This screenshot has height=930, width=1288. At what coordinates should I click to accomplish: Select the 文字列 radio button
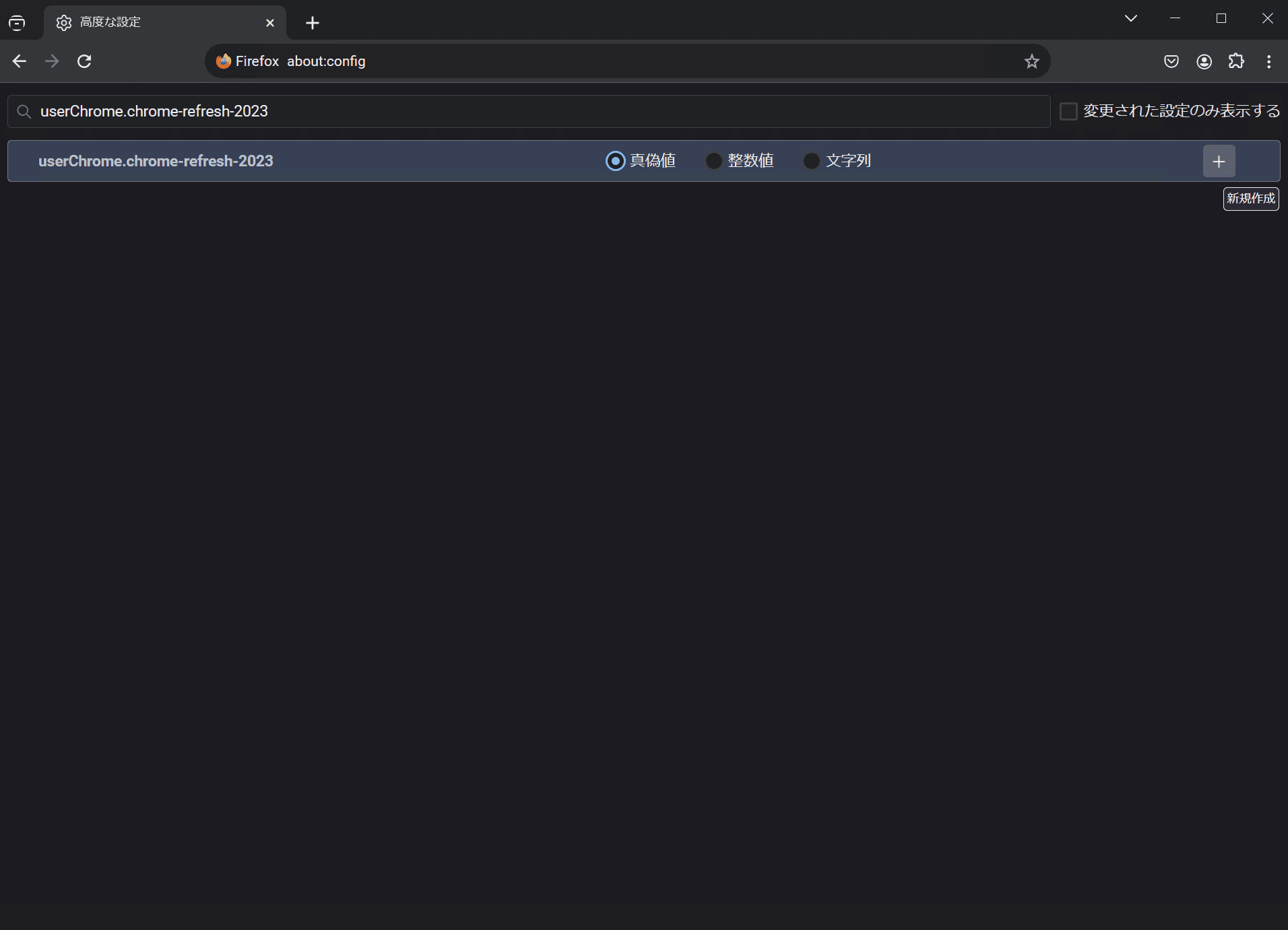coord(812,161)
